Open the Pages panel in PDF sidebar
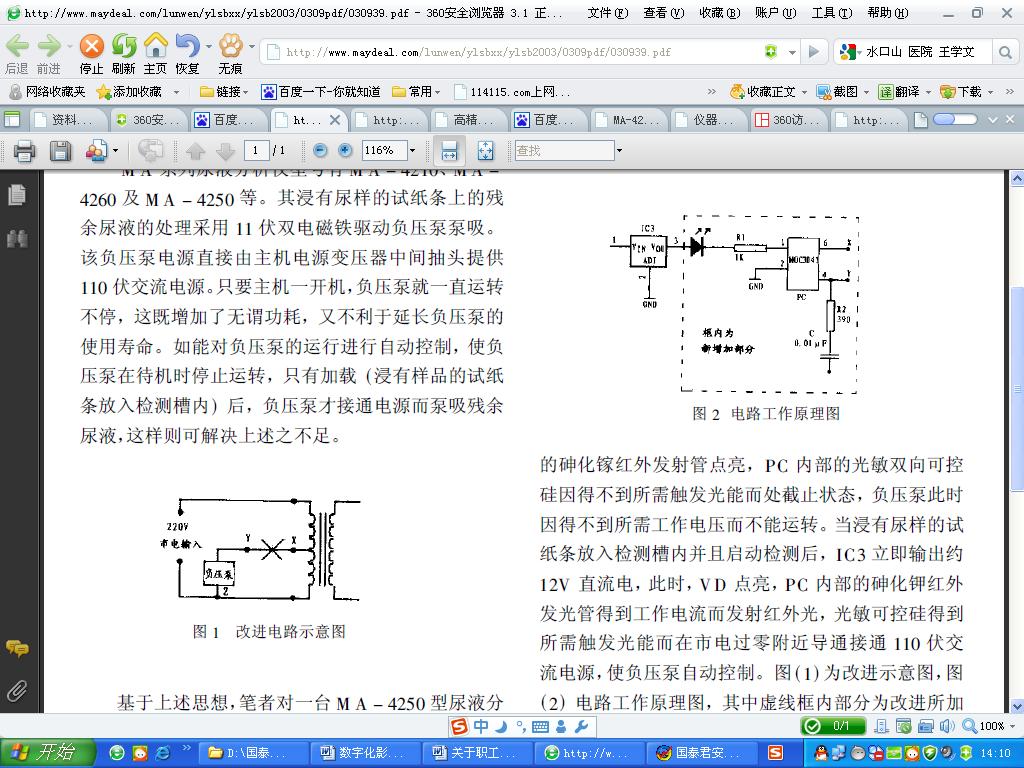The height and width of the screenshot is (768, 1024). pyautogui.click(x=17, y=195)
